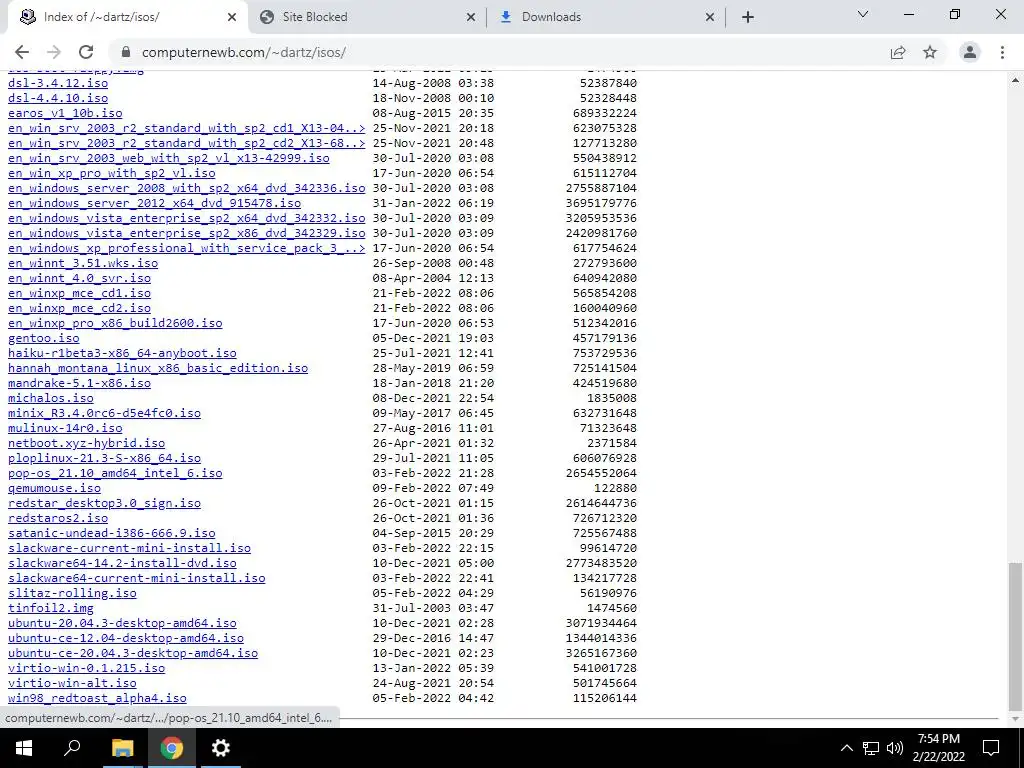
Task: Open the network status tray icon
Action: pos(871,748)
